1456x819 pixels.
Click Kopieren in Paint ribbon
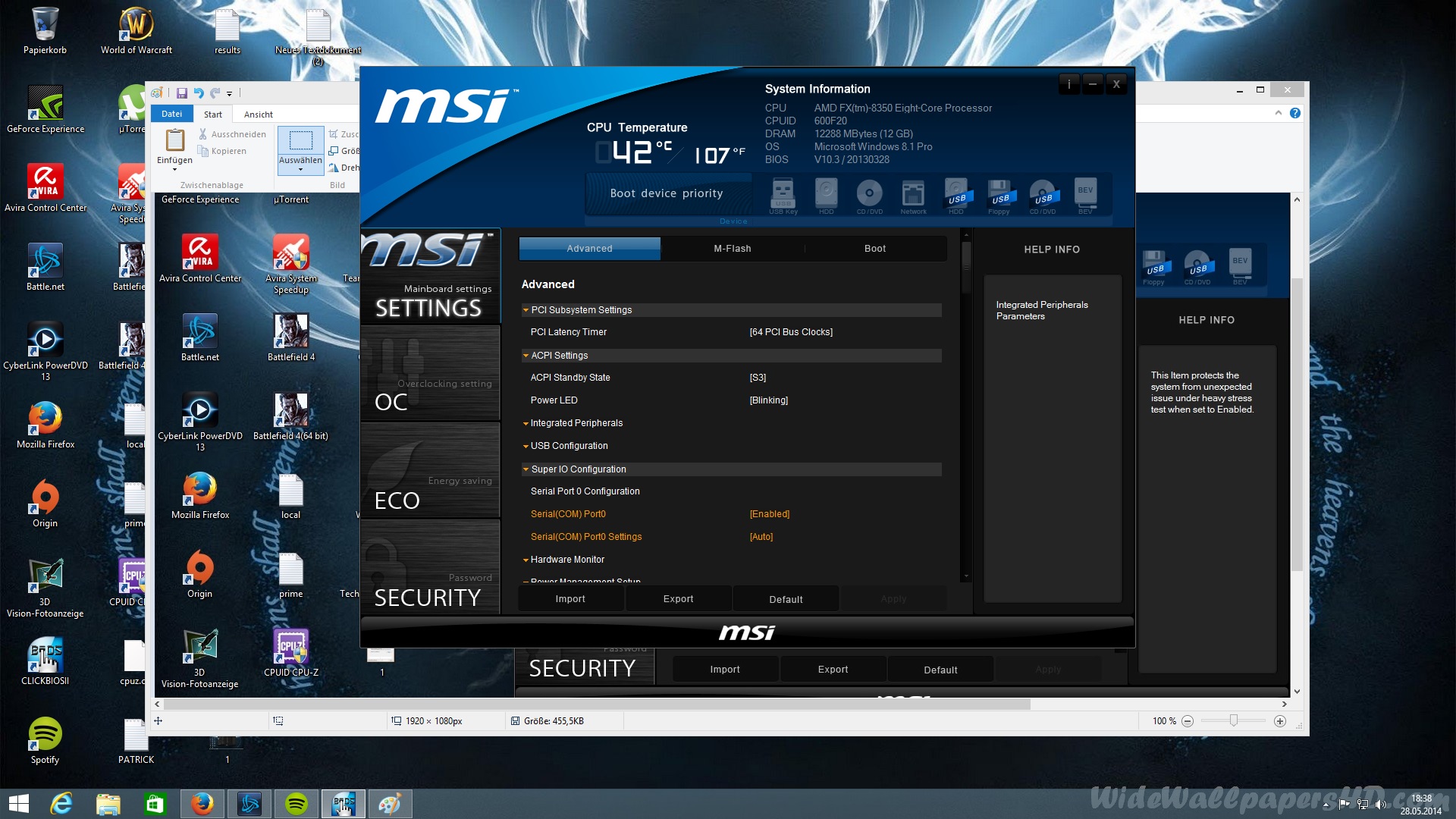(x=222, y=151)
